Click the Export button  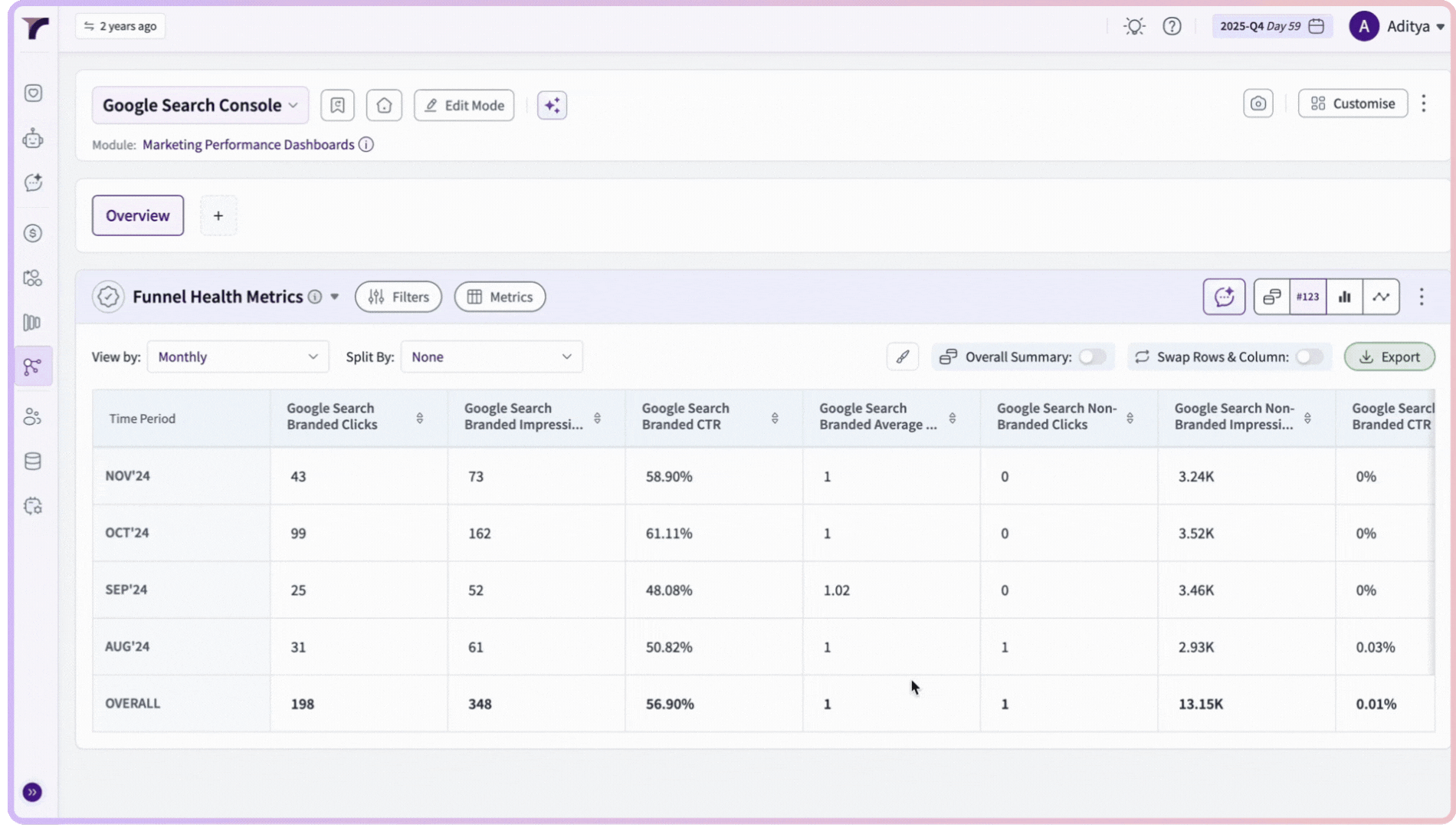pos(1389,356)
